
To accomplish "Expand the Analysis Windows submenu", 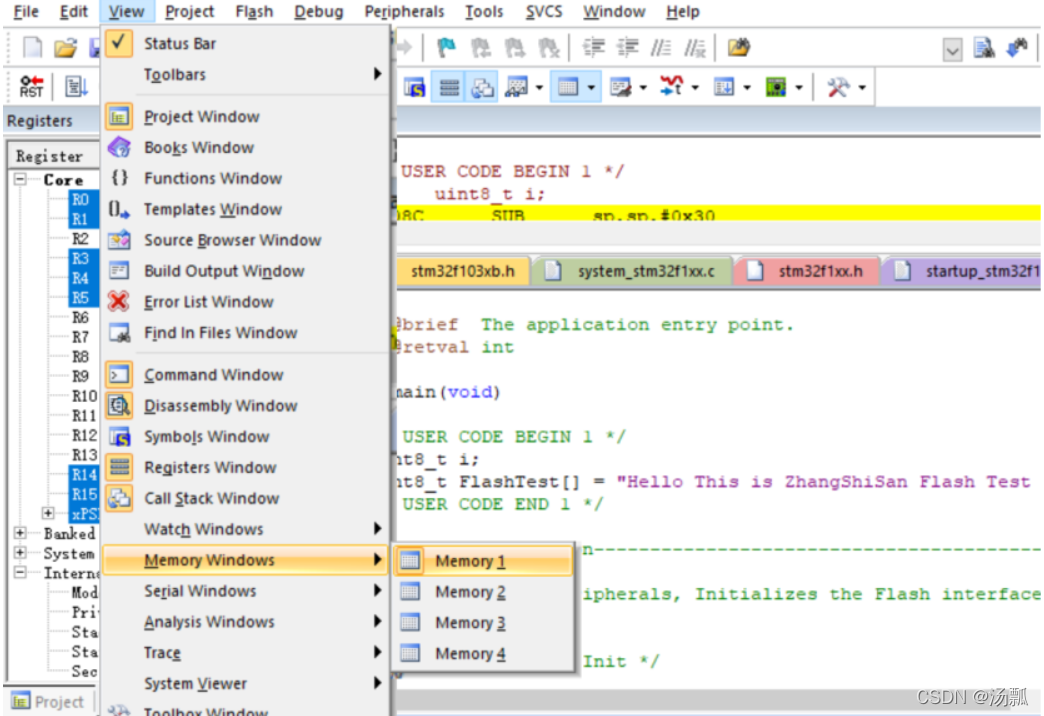I will click(246, 621).
